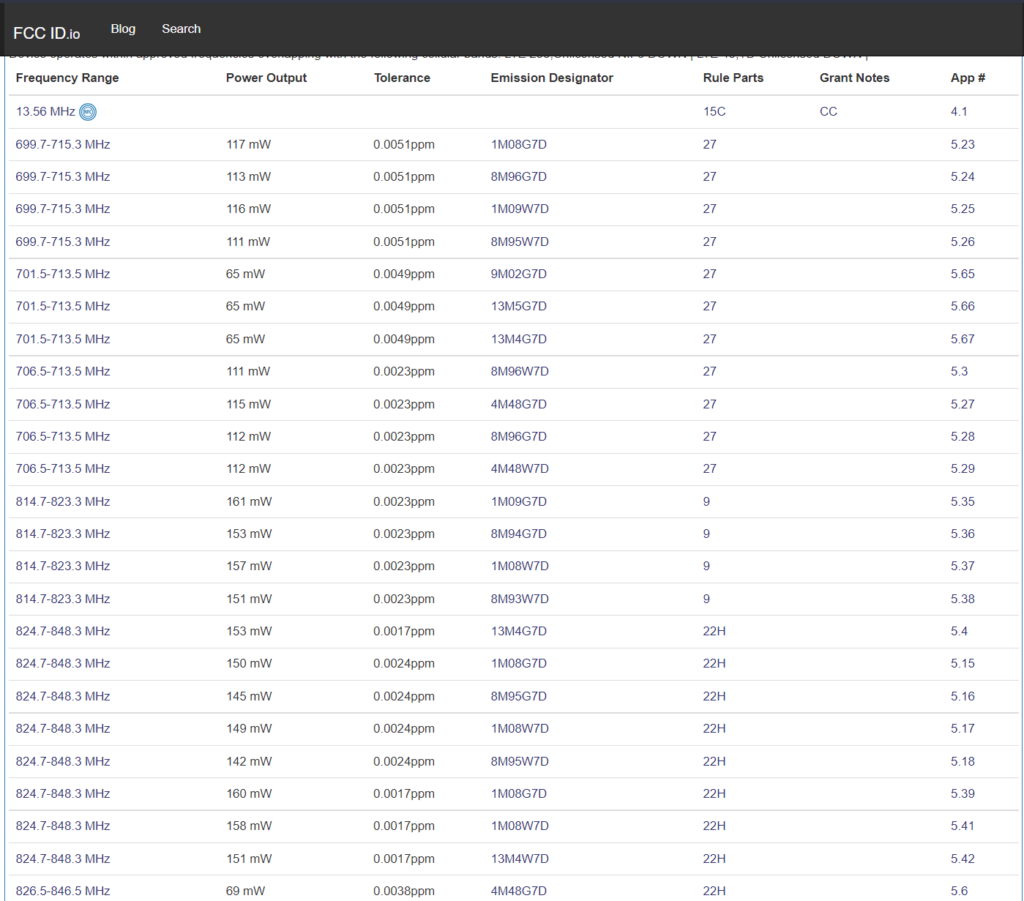Select App number 5.67
The height and width of the screenshot is (901, 1024).
click(963, 339)
